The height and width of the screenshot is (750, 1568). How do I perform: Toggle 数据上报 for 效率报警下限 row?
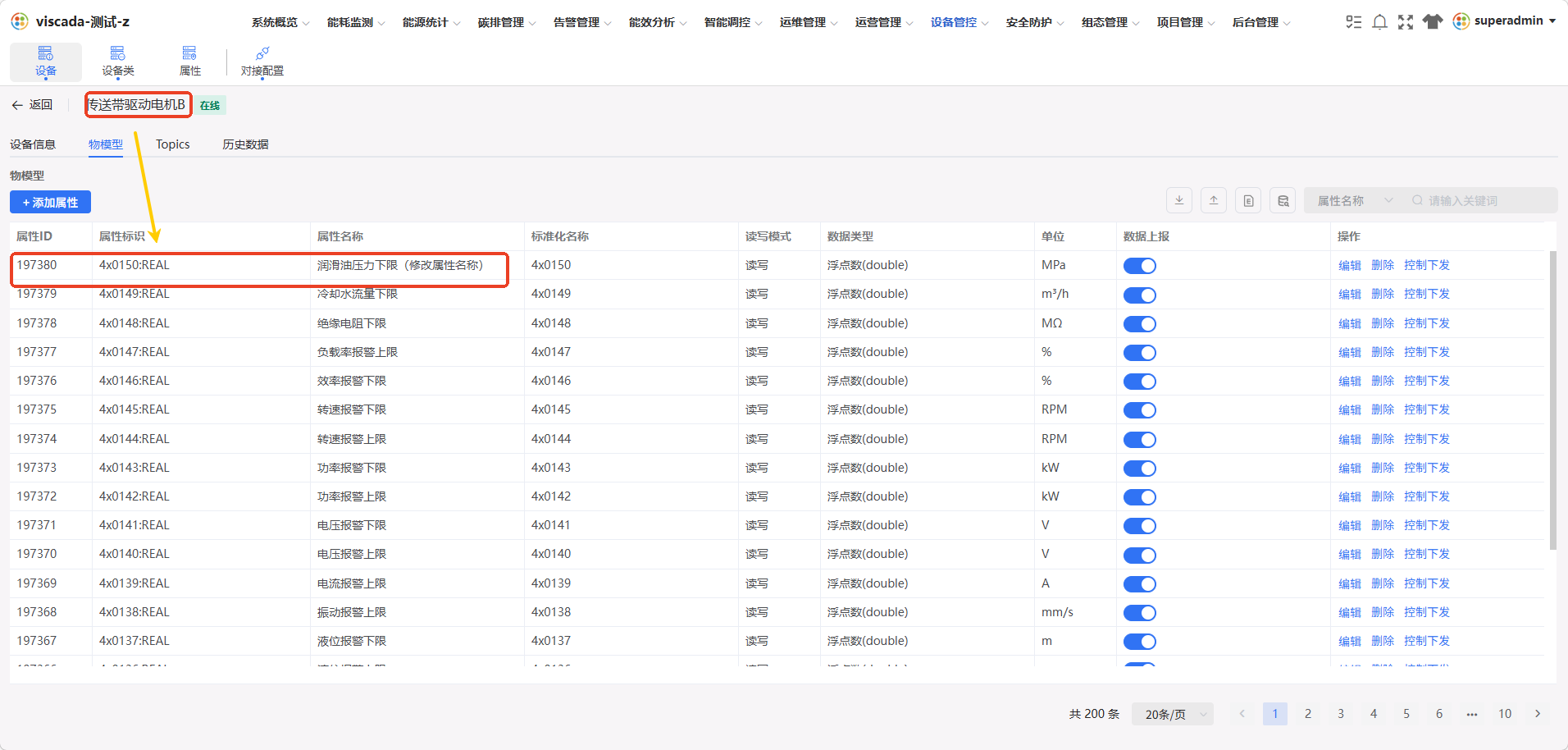coord(1139,382)
